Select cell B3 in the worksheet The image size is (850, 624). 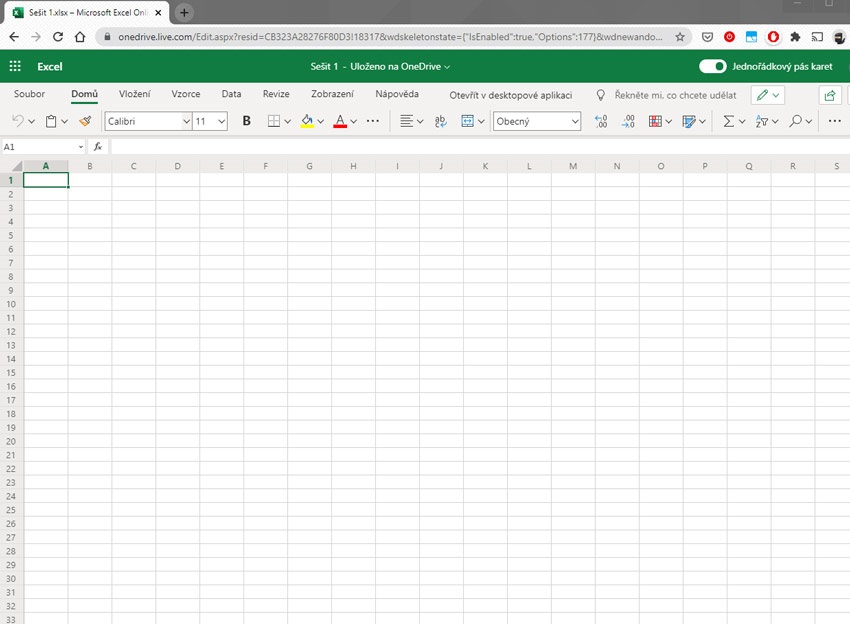coord(89,206)
